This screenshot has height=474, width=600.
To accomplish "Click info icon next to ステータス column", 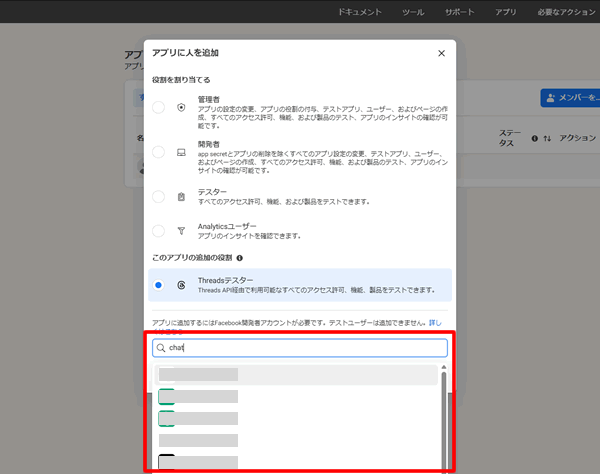I will pos(535,139).
